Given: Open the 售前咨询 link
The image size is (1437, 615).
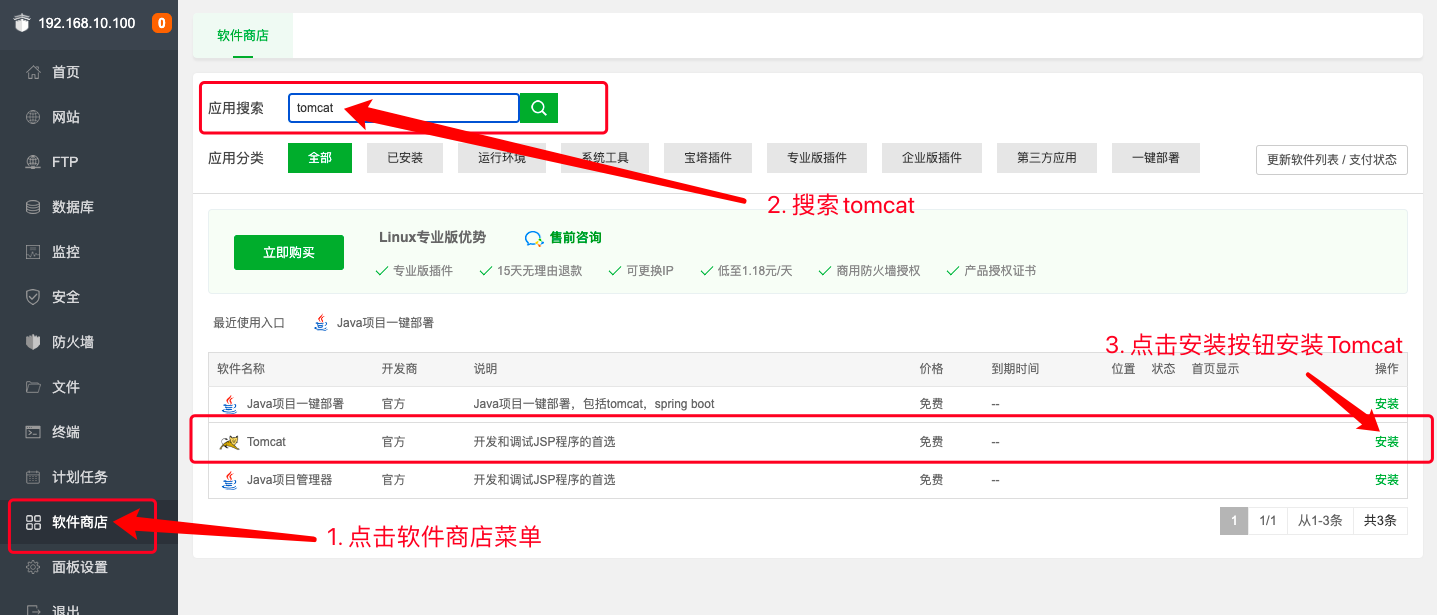Looking at the screenshot, I should click(576, 238).
